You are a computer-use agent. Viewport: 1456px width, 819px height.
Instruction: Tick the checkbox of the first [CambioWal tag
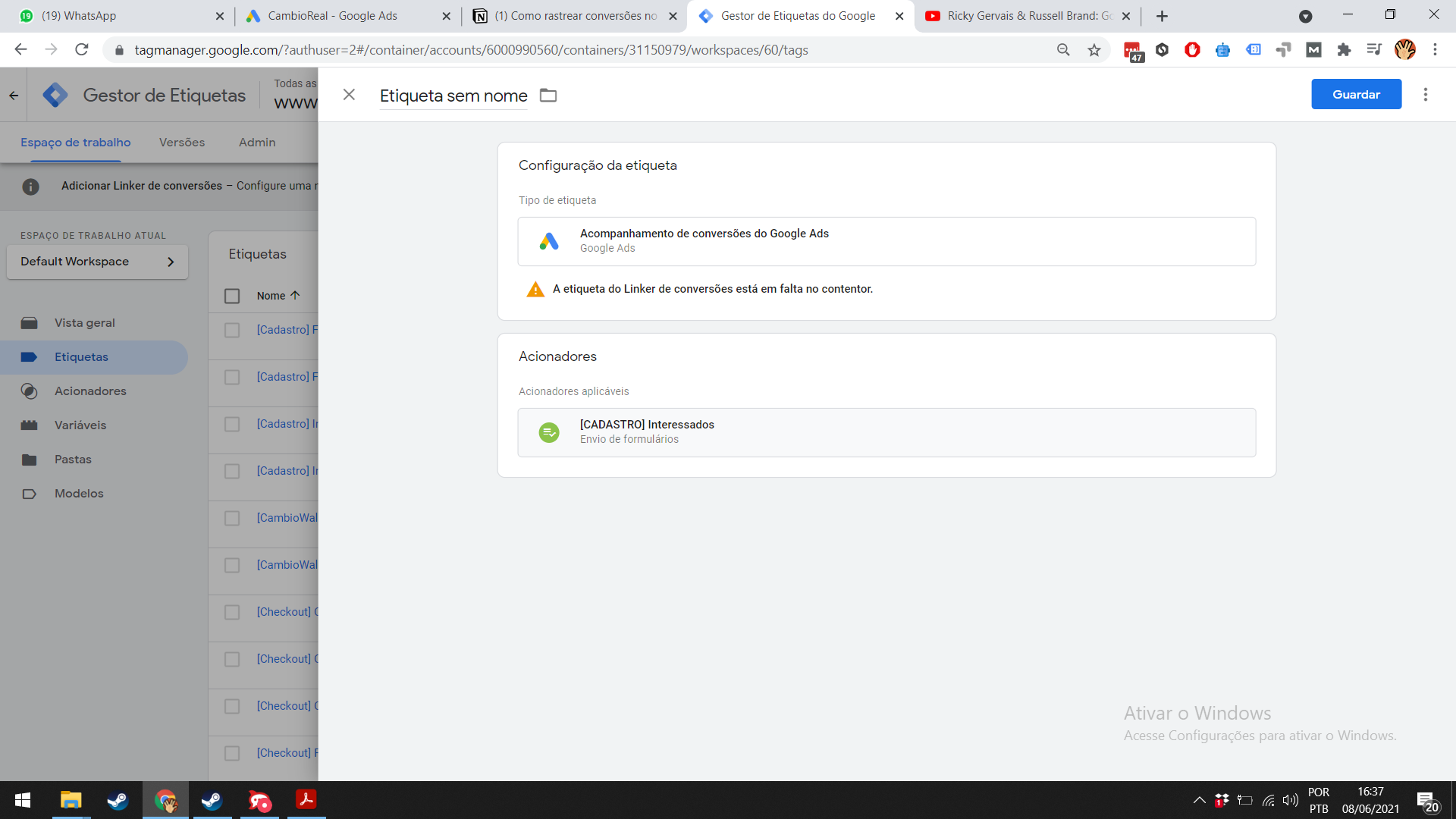pos(232,518)
